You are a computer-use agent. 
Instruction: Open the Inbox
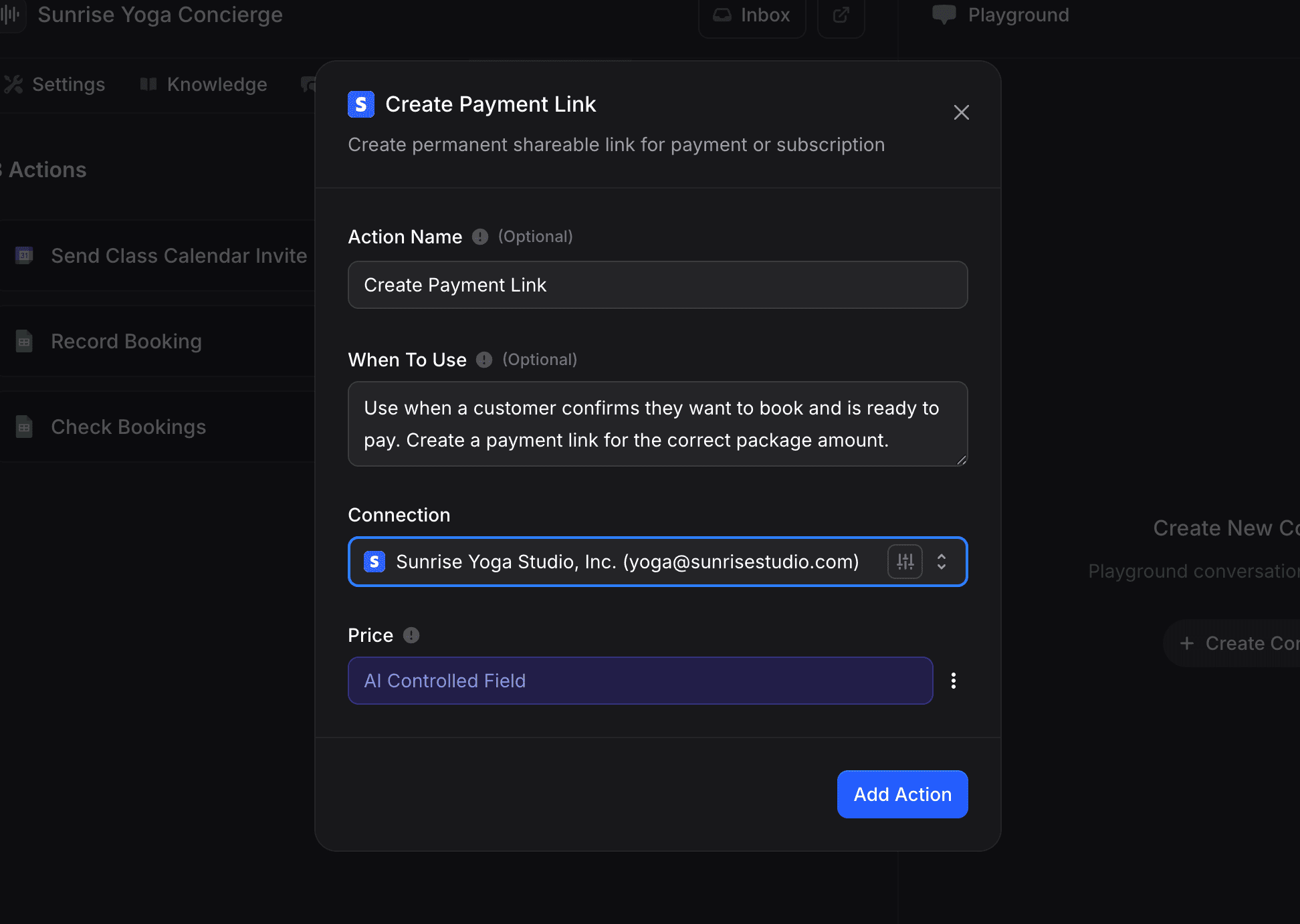(752, 15)
